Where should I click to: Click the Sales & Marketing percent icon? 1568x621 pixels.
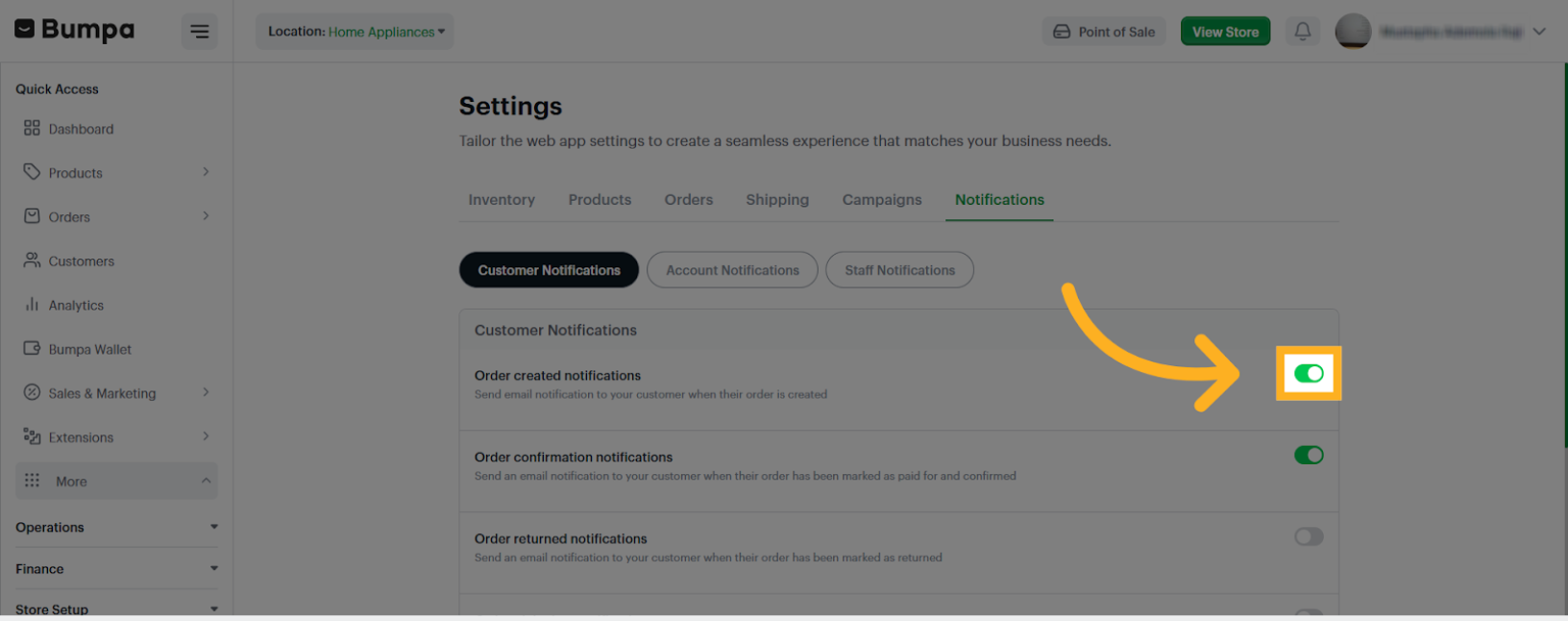32,392
